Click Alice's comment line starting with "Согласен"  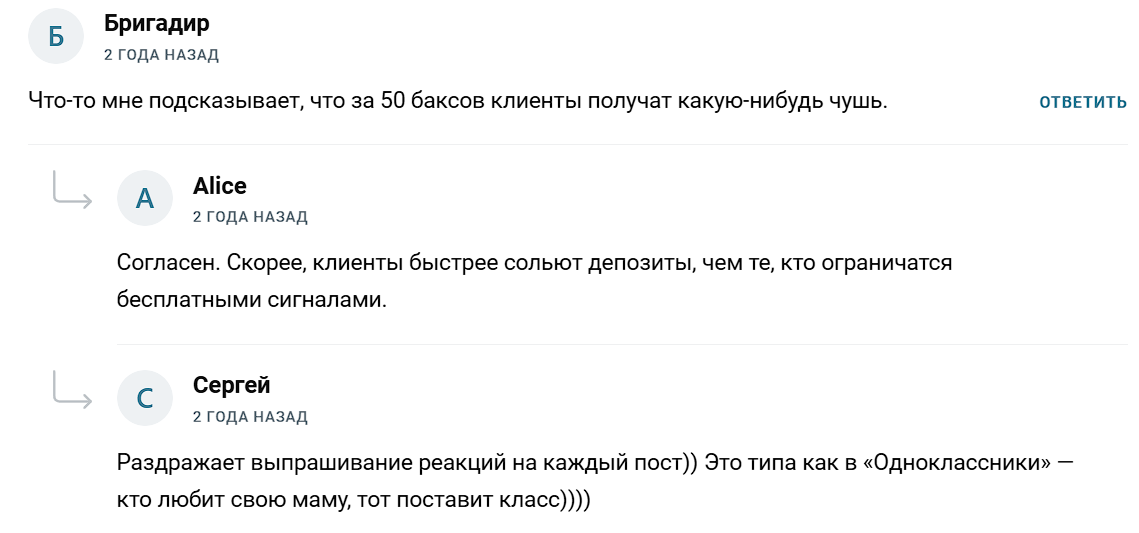click(x=534, y=264)
